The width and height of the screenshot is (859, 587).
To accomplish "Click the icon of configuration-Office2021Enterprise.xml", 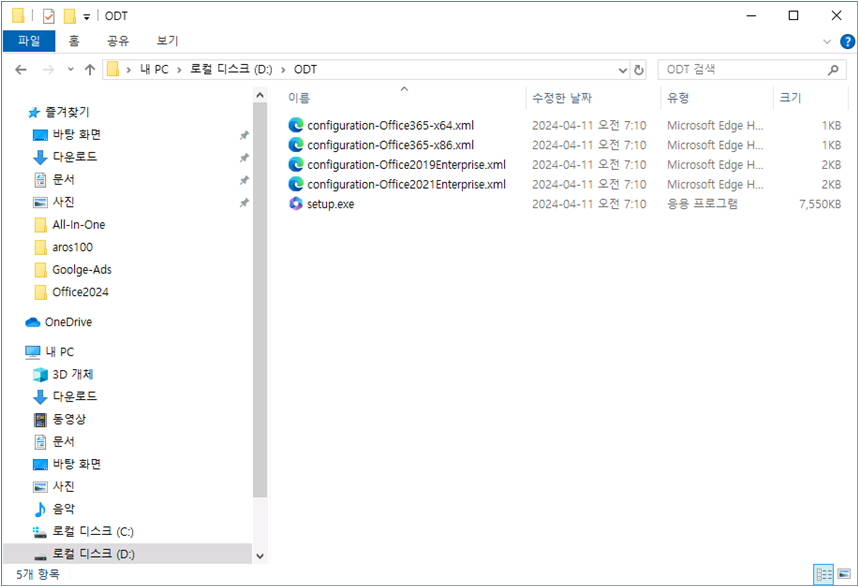I will coord(296,184).
